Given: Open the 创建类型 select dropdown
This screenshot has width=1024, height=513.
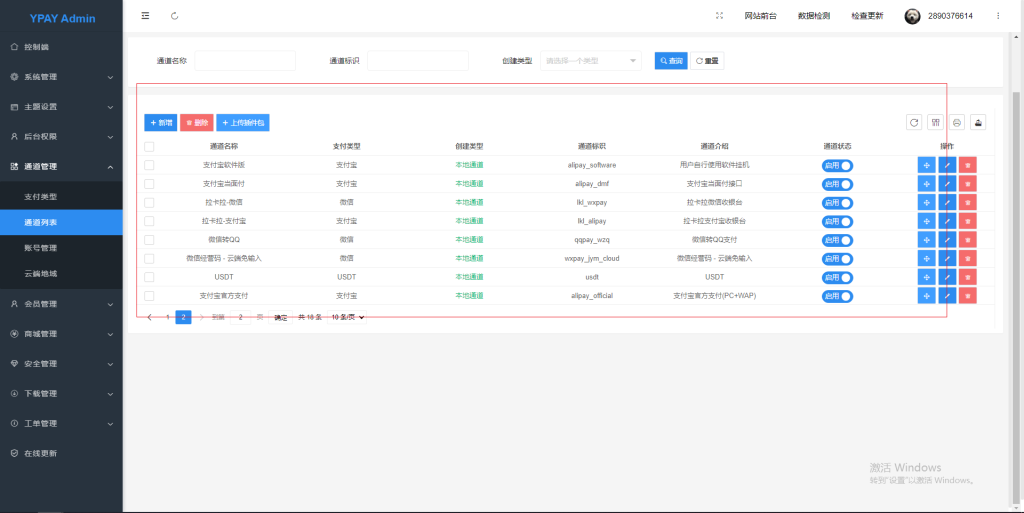Looking at the screenshot, I should [x=590, y=61].
